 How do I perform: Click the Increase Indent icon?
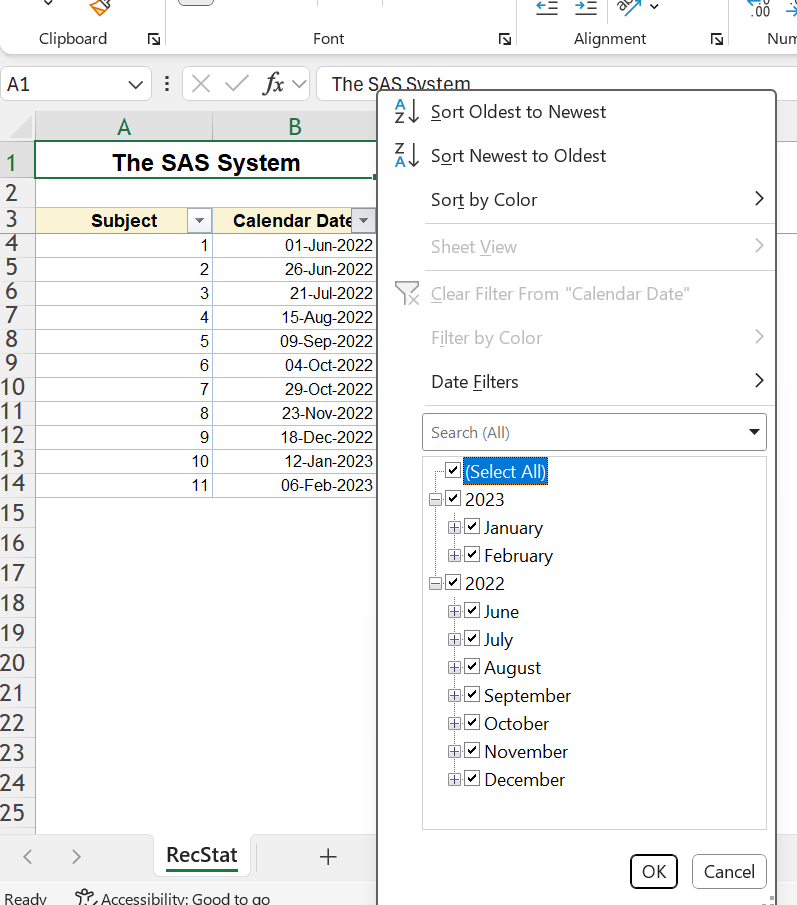coord(585,8)
